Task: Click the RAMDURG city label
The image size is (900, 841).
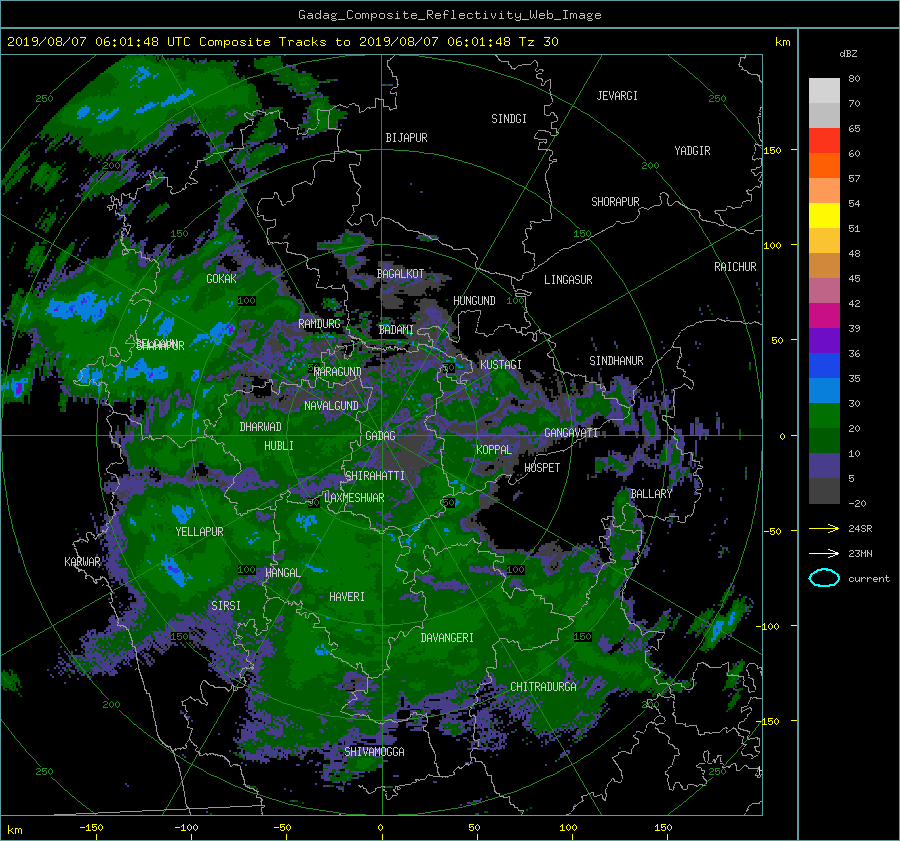Action: [319, 324]
